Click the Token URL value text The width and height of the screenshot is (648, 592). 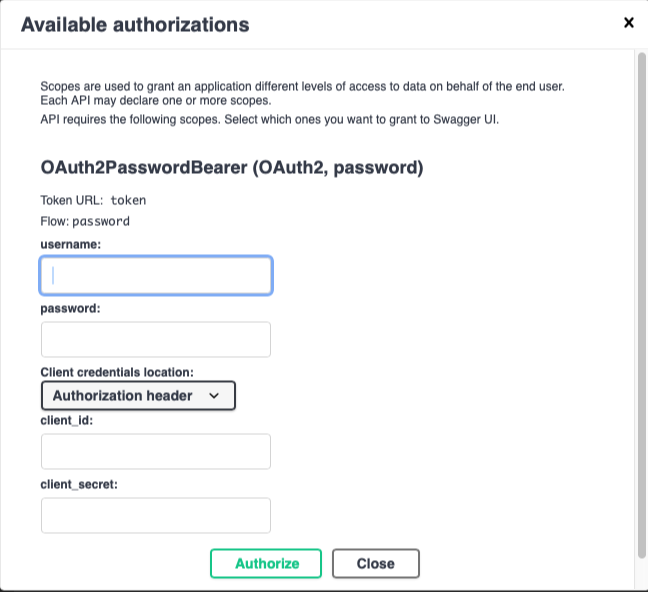coord(128,200)
